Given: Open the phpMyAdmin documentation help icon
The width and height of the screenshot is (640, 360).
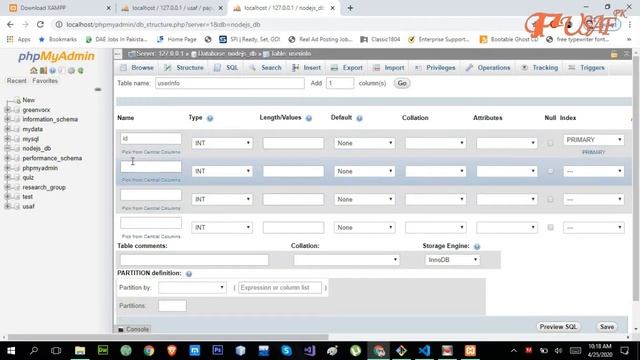Looking at the screenshot, I should coord(53,71).
